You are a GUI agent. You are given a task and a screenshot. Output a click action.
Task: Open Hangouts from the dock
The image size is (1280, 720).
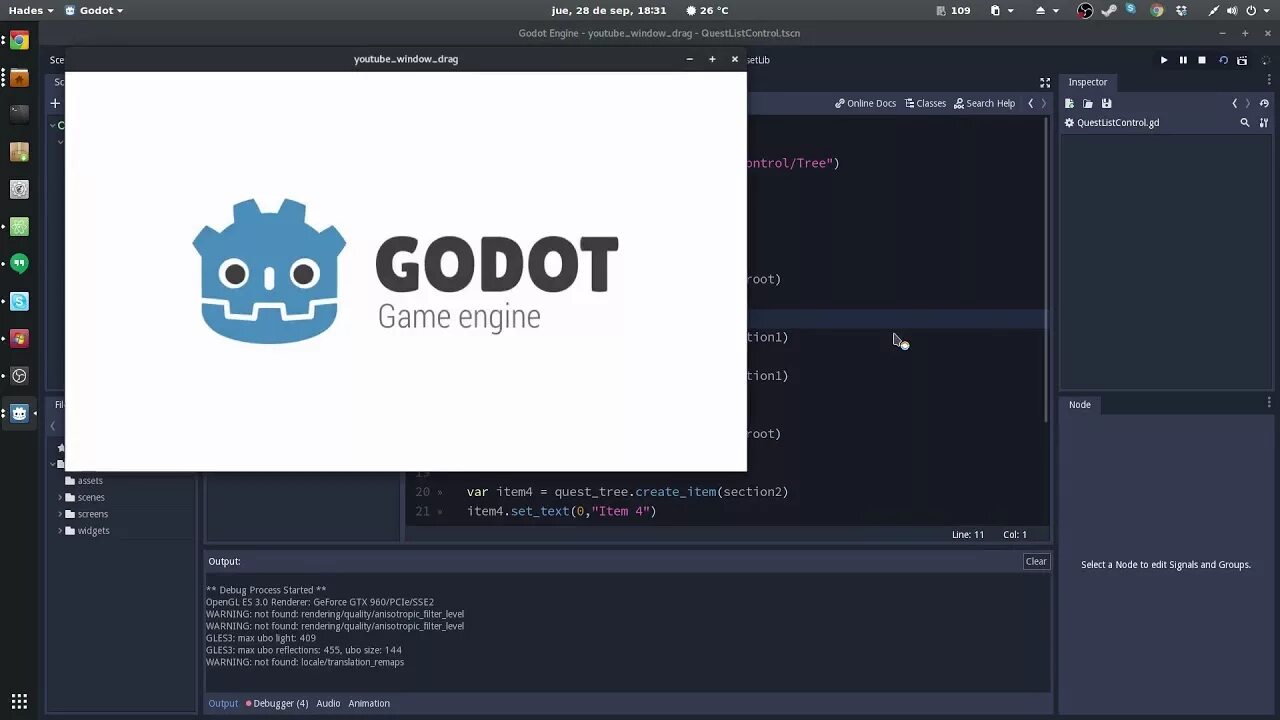click(19, 264)
